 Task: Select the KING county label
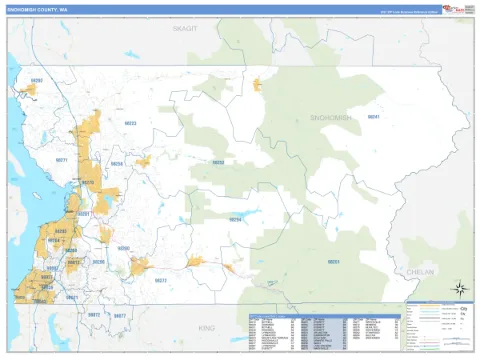[x=206, y=328]
